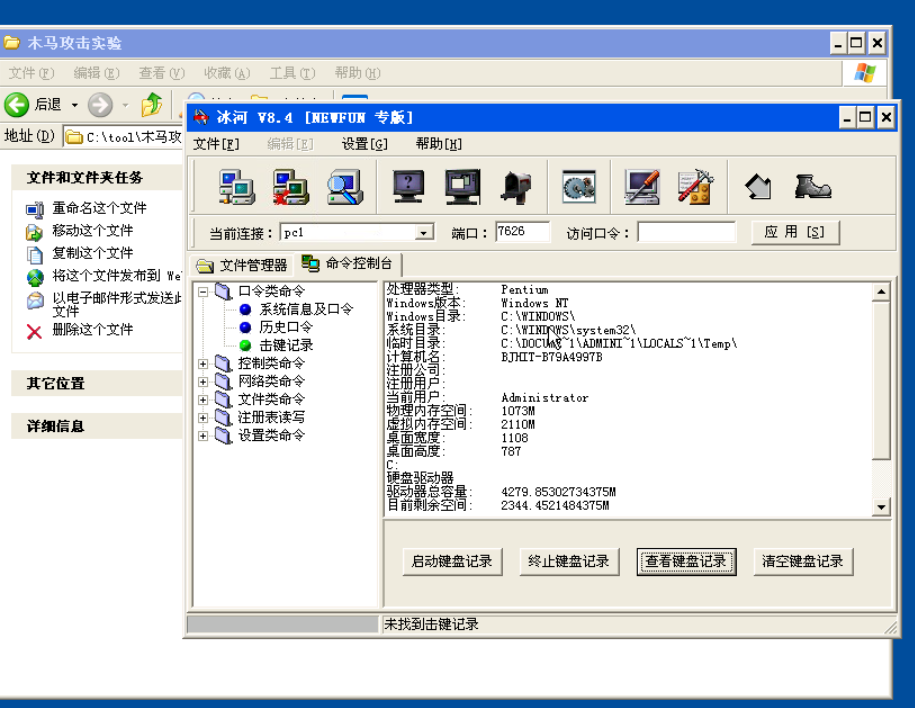Click the 启动键盘记录 button

coord(452,561)
